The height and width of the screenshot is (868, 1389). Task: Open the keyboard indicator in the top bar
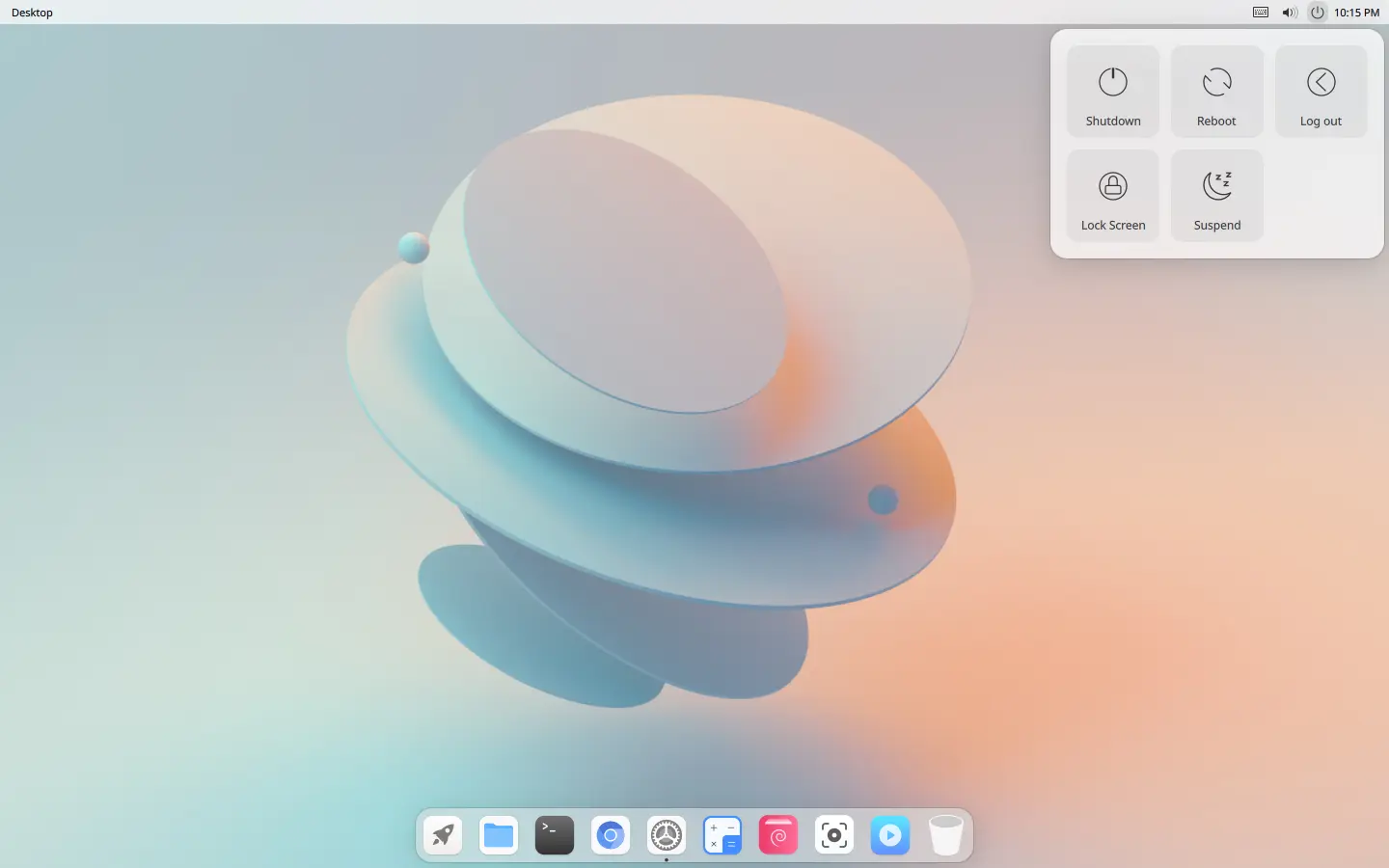1261,13
